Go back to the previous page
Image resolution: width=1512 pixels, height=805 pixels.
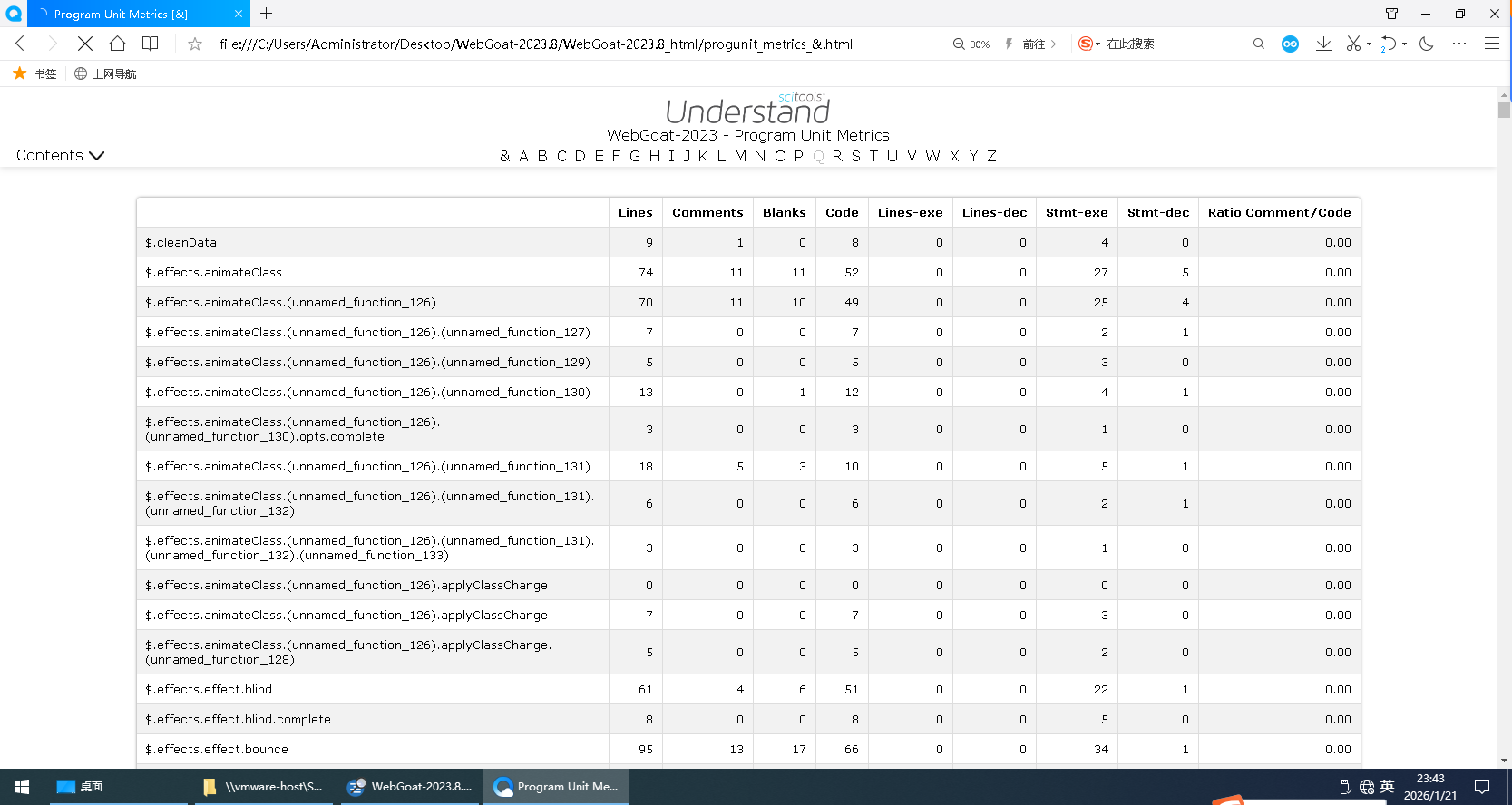click(x=21, y=44)
